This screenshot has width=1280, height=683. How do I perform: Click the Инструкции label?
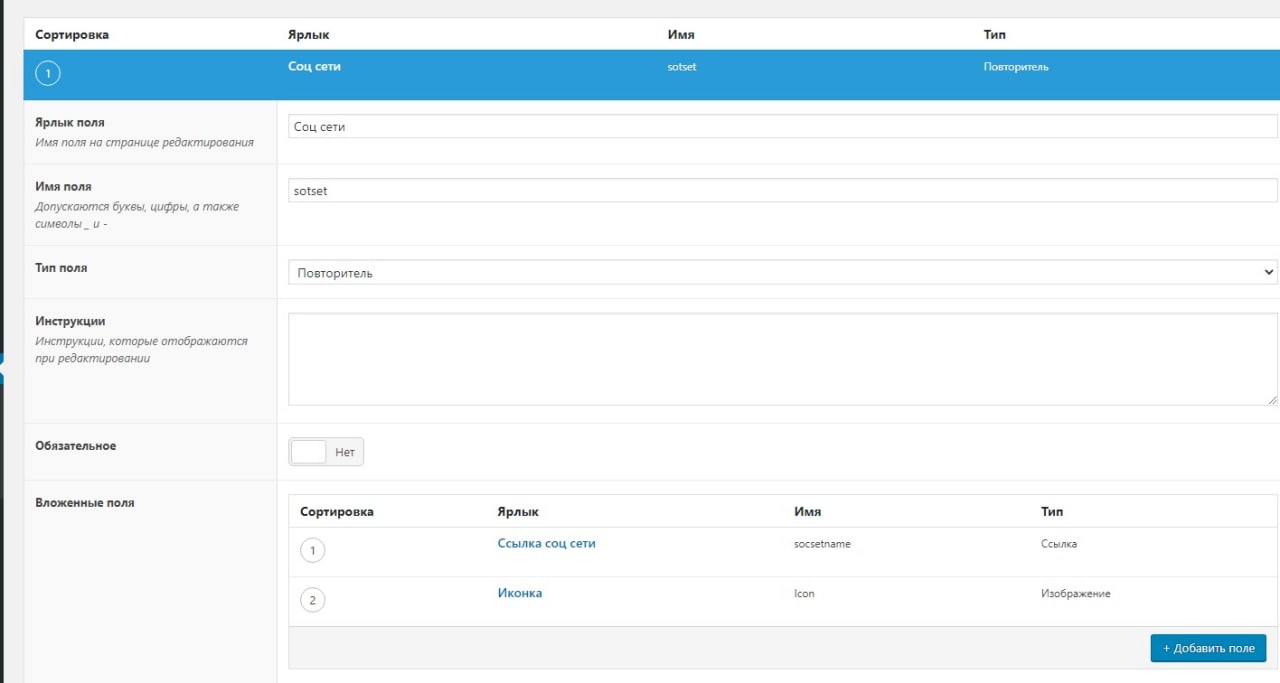click(x=70, y=322)
